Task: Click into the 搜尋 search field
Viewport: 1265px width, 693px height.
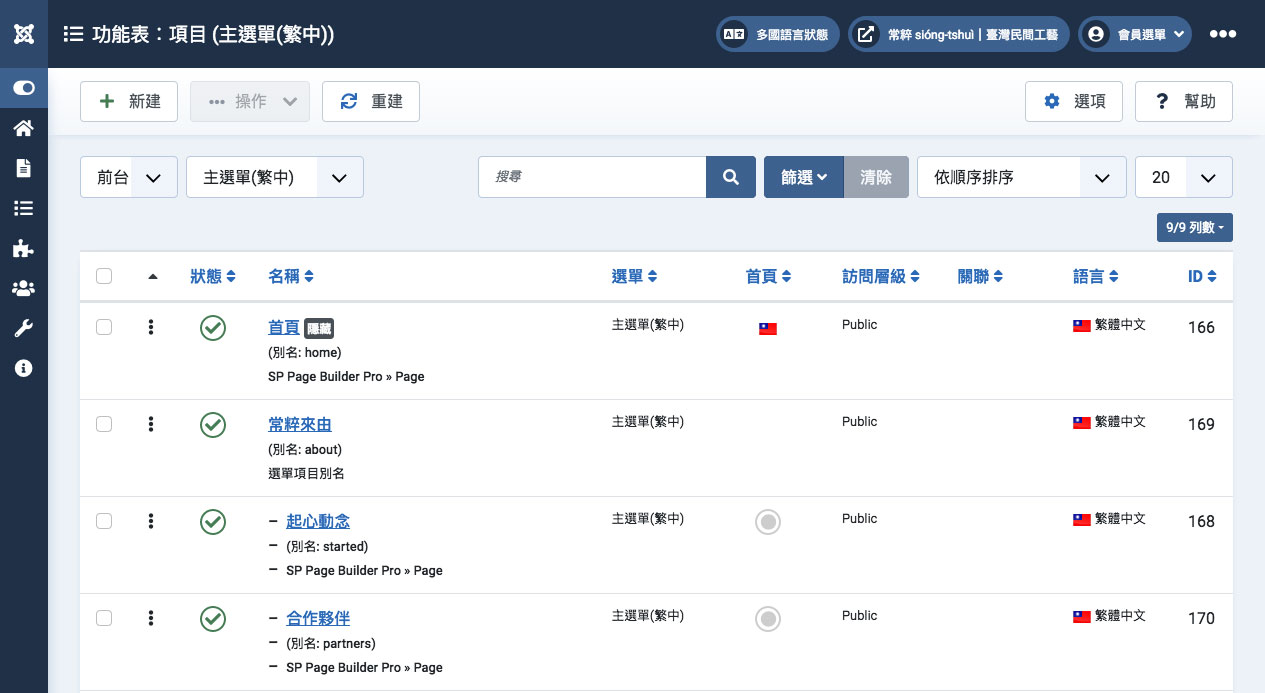Action: click(x=592, y=177)
